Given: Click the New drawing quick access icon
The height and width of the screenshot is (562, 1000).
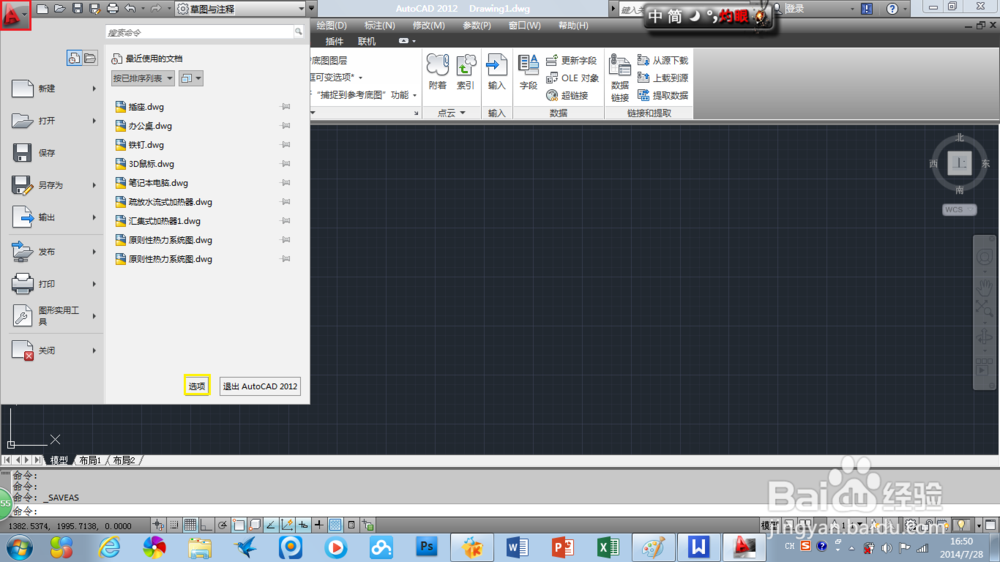Looking at the screenshot, I should (42, 8).
